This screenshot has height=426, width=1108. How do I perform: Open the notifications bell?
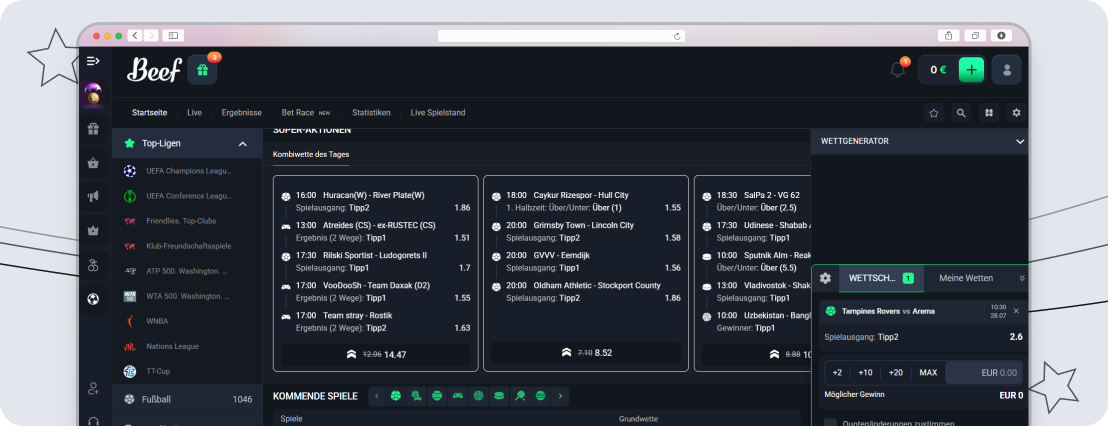(898, 69)
